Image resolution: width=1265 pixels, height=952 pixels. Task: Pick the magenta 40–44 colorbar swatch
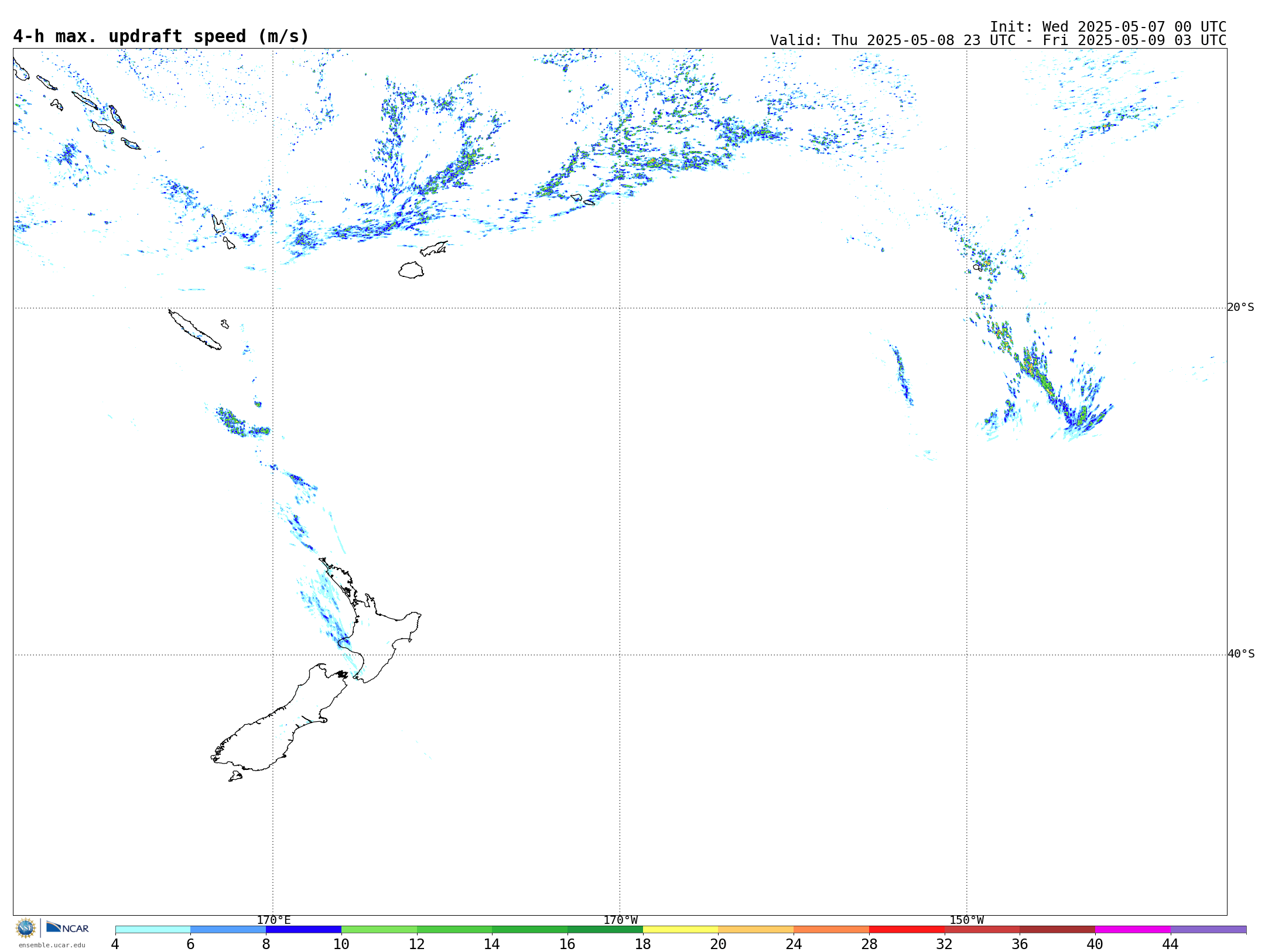1133,930
